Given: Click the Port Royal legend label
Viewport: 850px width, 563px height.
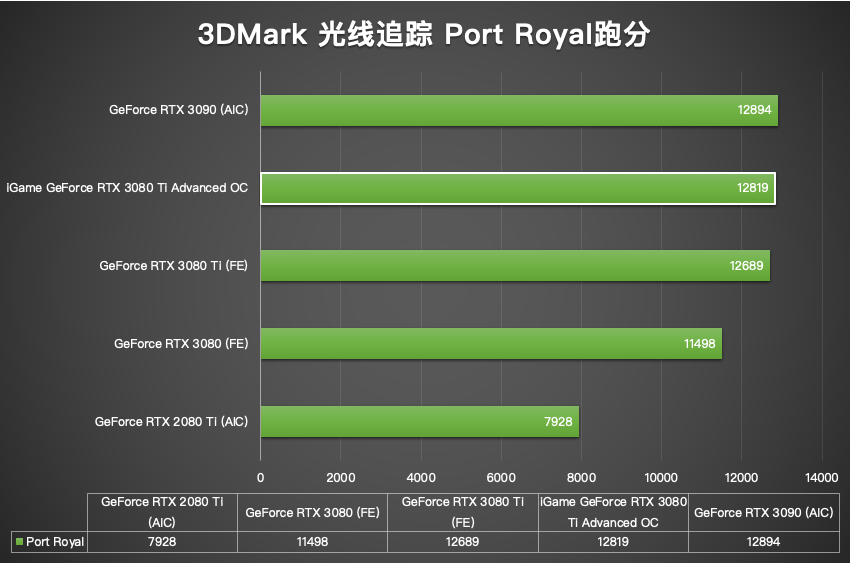Looking at the screenshot, I should click(55, 542).
